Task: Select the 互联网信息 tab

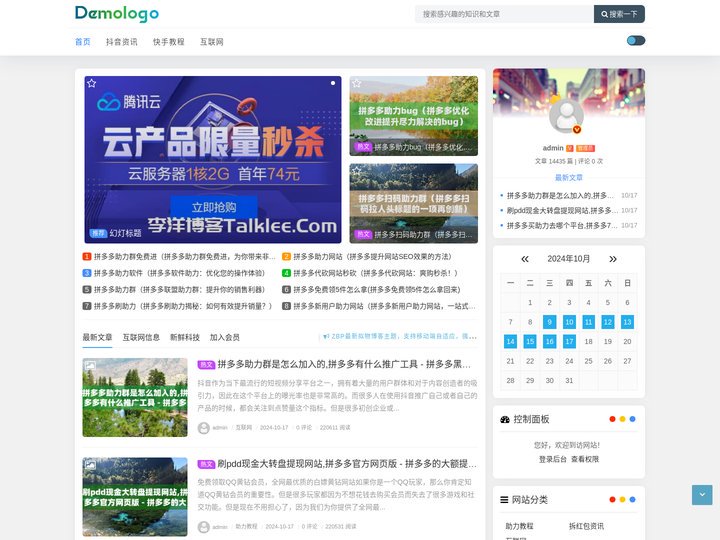Action: [x=141, y=338]
